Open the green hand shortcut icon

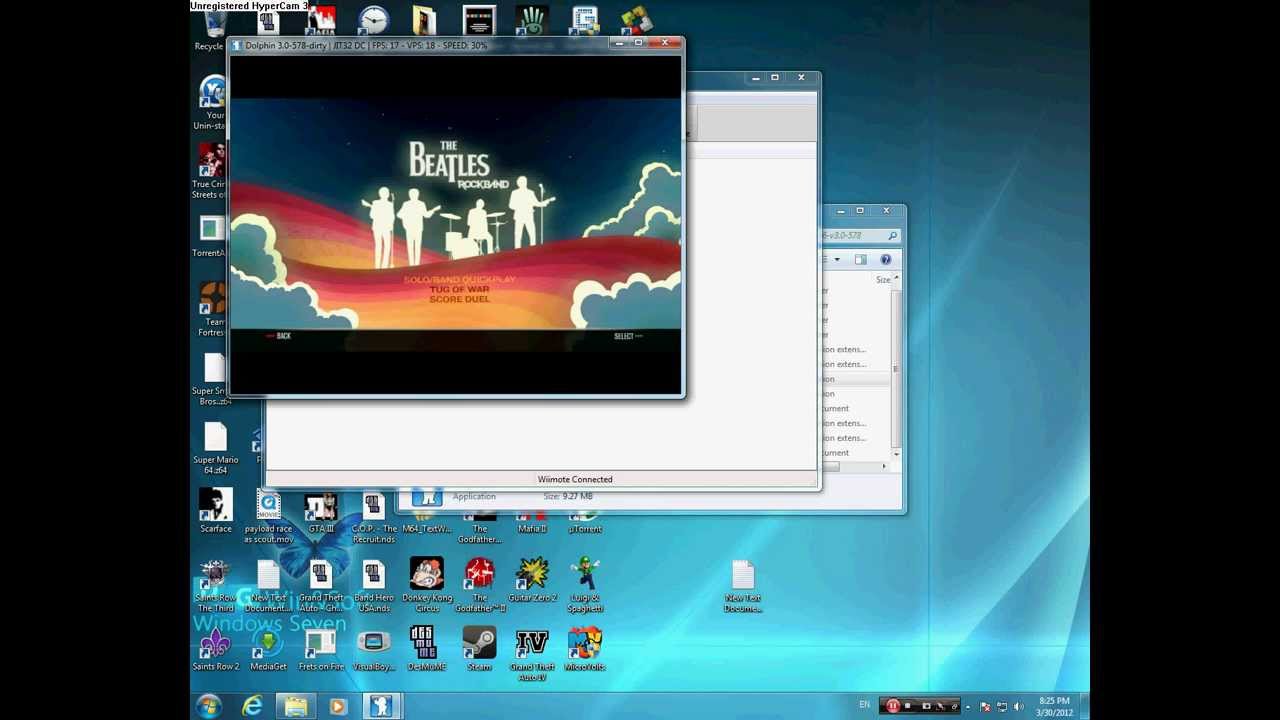coord(531,20)
